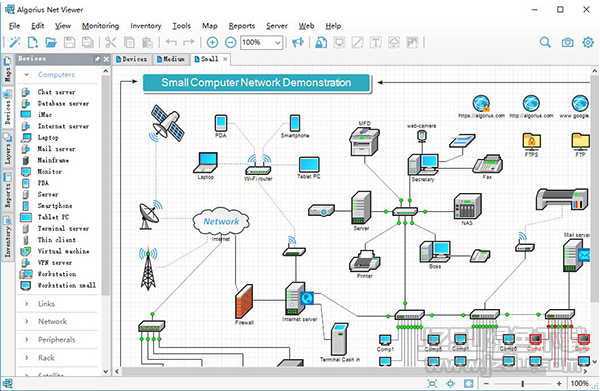Switch to the Medium tab
600x391 pixels.
(171, 59)
